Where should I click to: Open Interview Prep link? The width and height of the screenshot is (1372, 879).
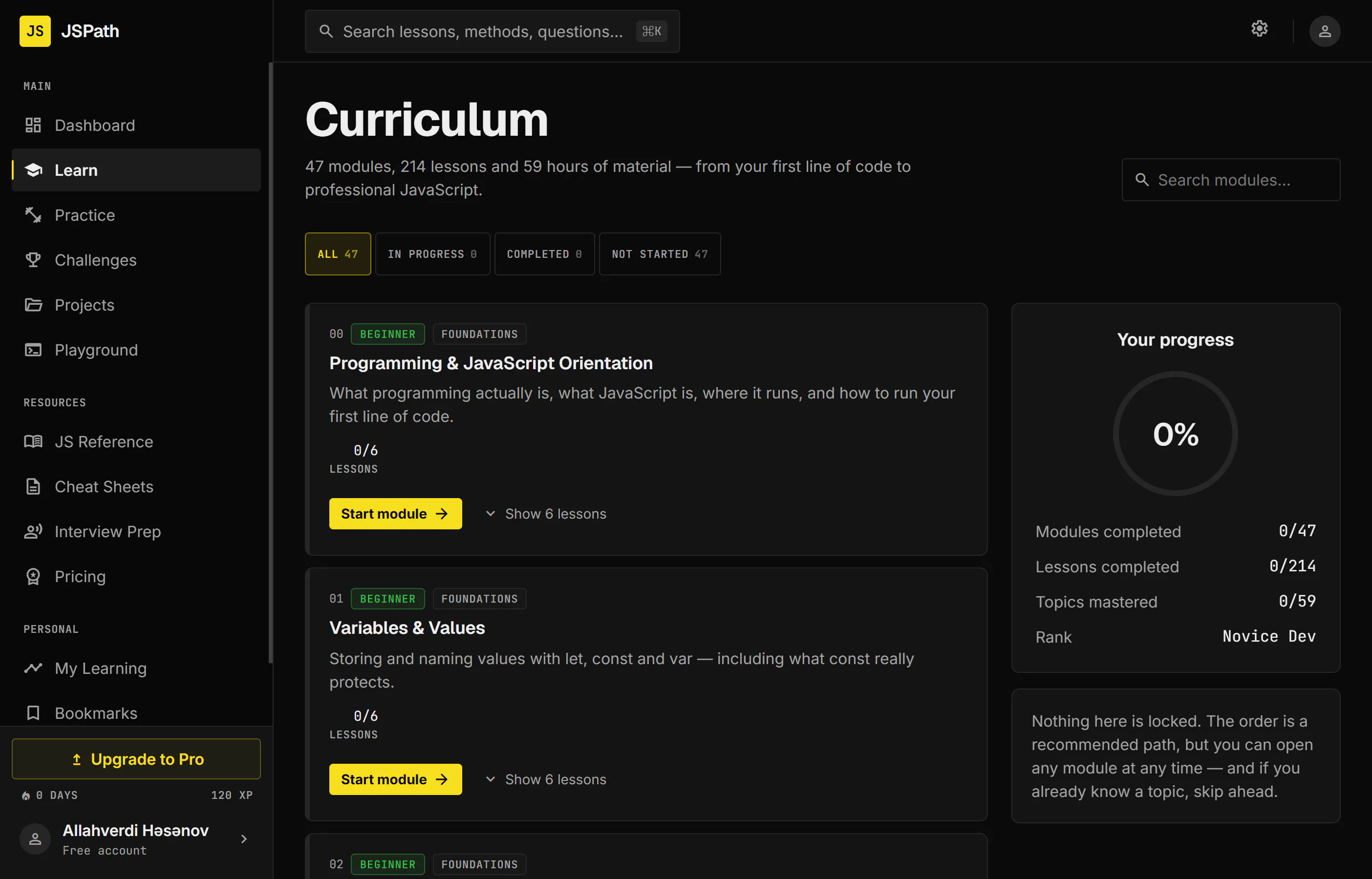136,531
